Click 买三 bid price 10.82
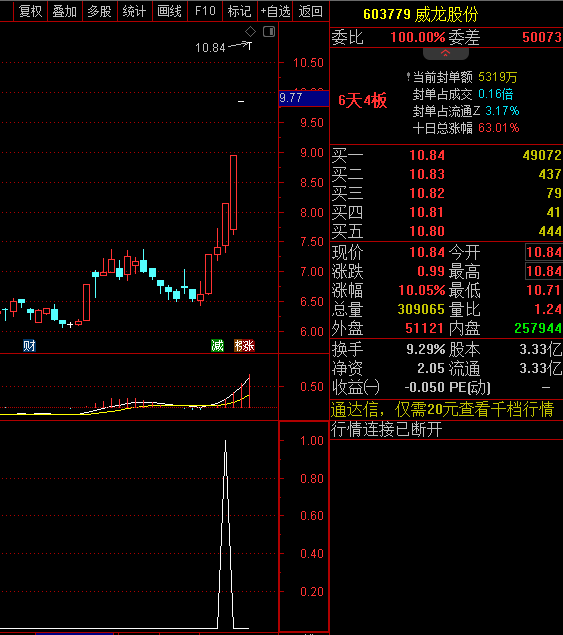The height and width of the screenshot is (635, 563). (x=427, y=193)
